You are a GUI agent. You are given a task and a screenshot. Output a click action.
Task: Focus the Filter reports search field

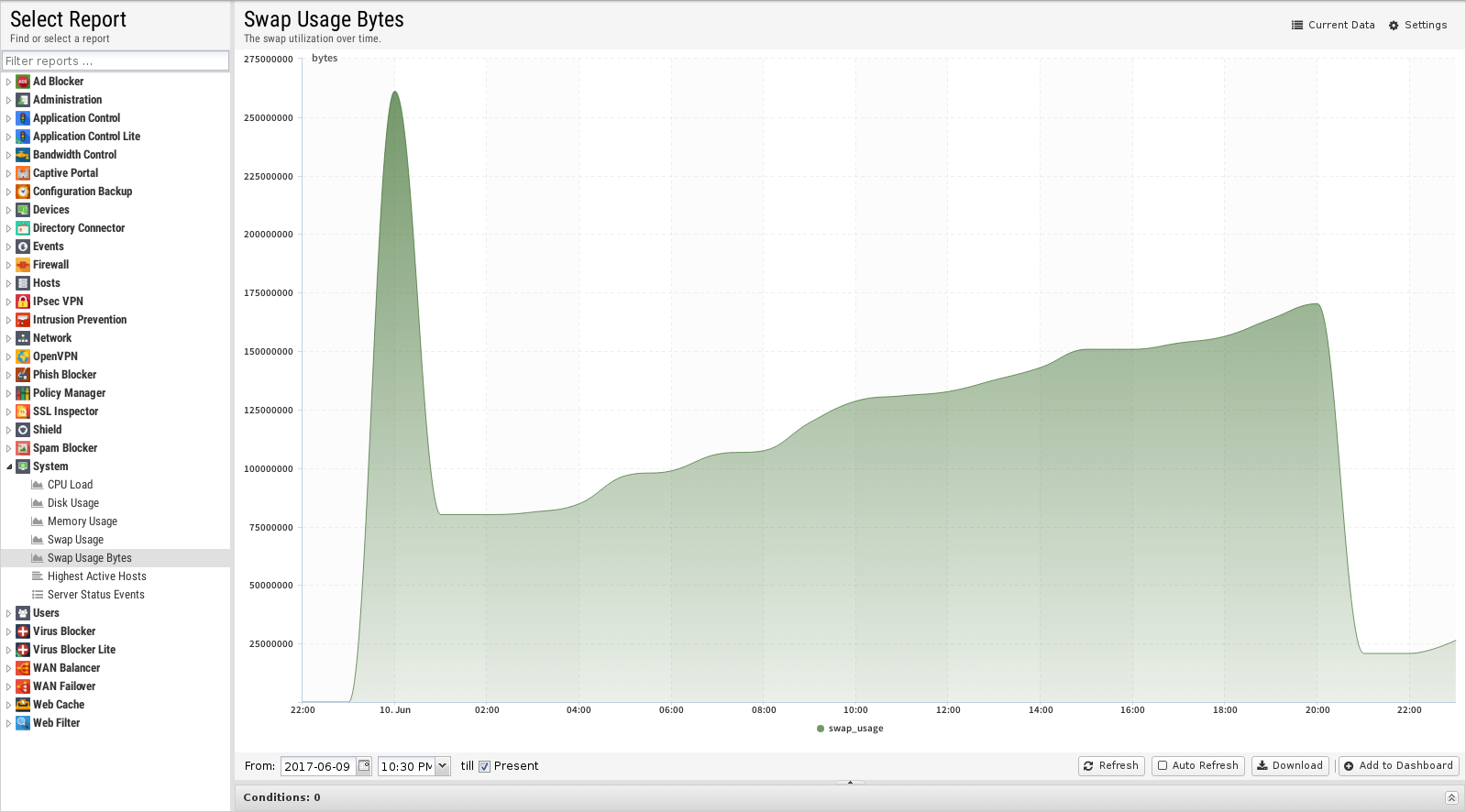(116, 61)
